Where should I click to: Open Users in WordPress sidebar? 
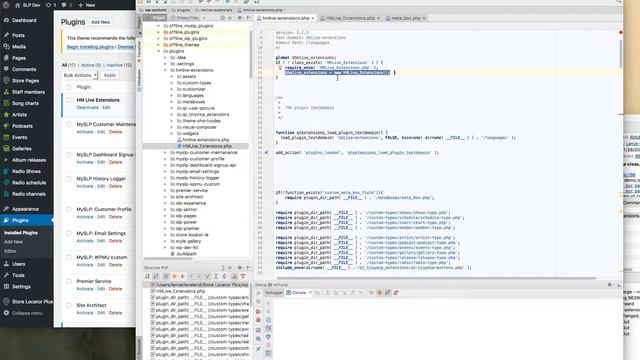point(18,264)
